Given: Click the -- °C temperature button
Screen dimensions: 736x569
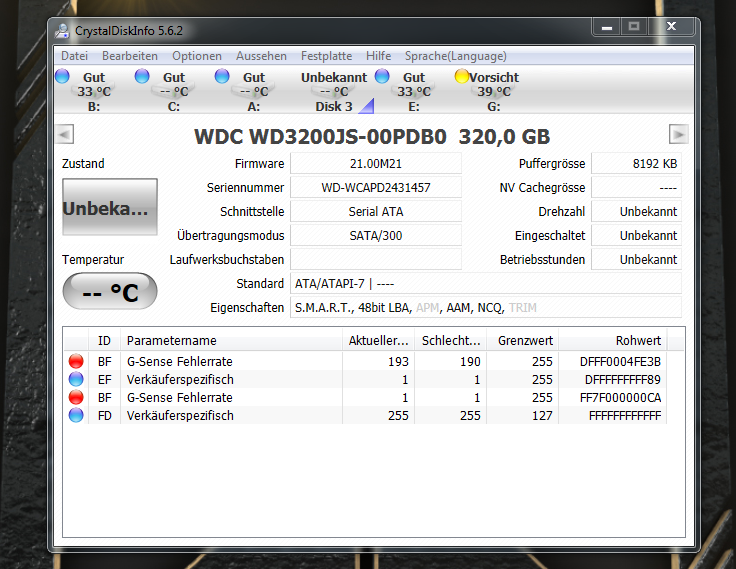Looking at the screenshot, I should coord(110,291).
